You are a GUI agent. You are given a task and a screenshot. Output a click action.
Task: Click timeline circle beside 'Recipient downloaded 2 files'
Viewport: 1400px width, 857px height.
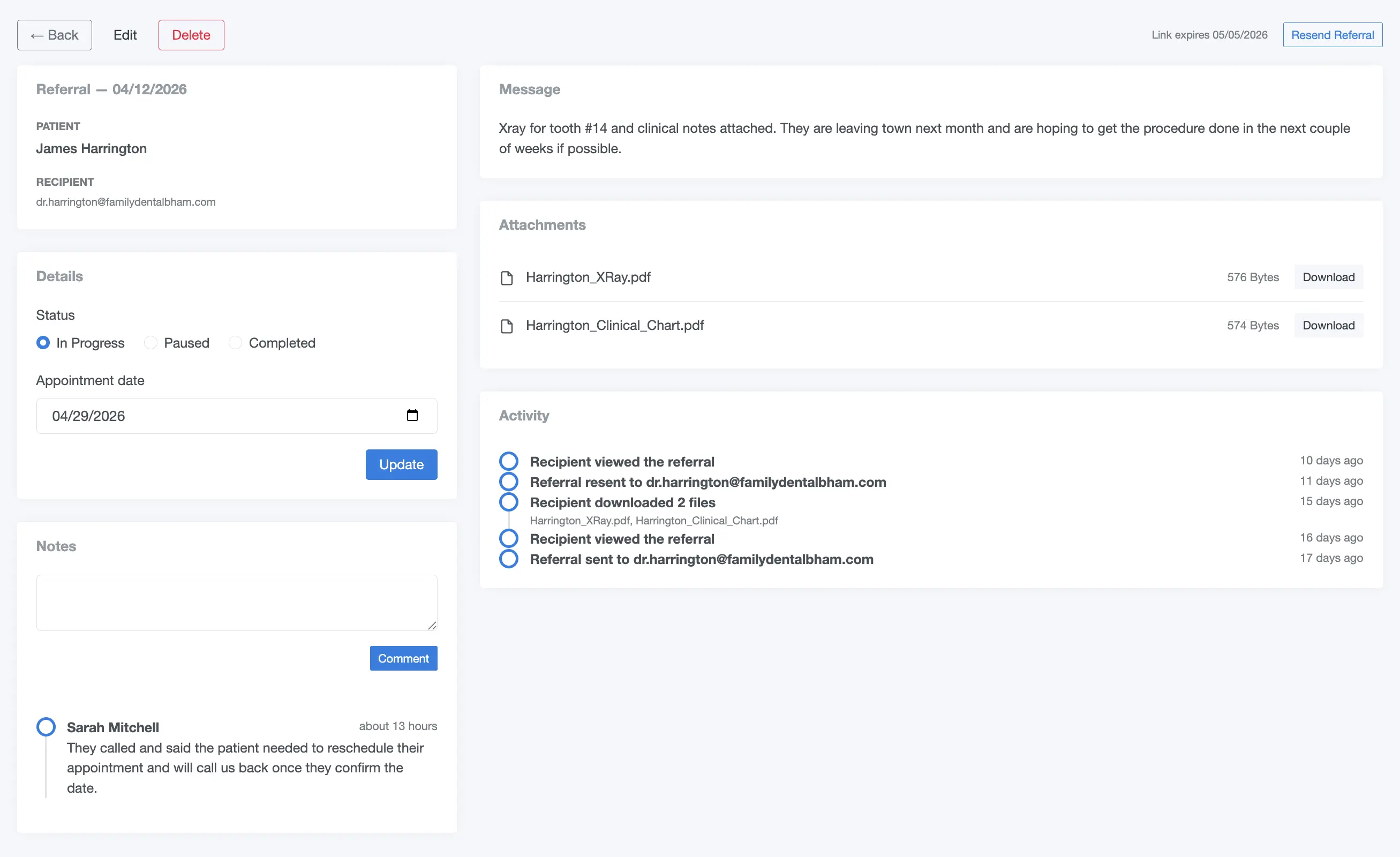508,502
